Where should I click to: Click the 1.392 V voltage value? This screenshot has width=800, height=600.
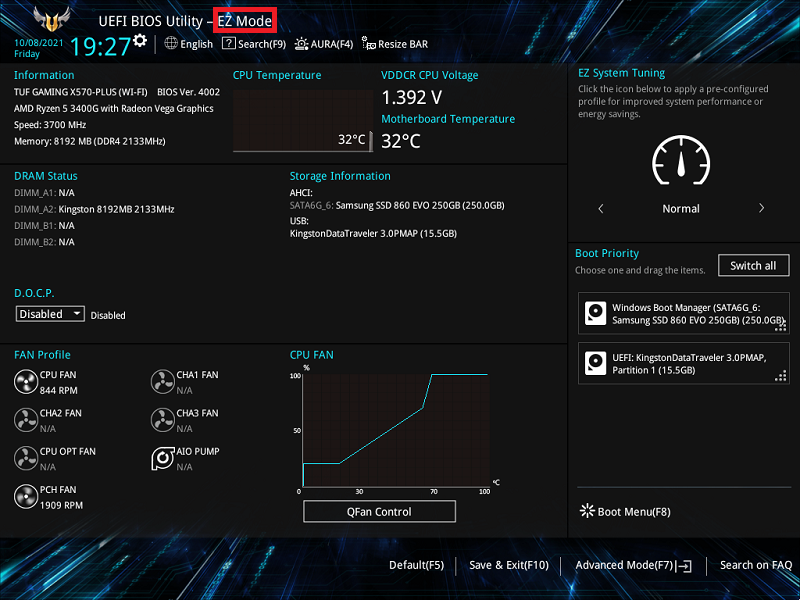click(412, 97)
